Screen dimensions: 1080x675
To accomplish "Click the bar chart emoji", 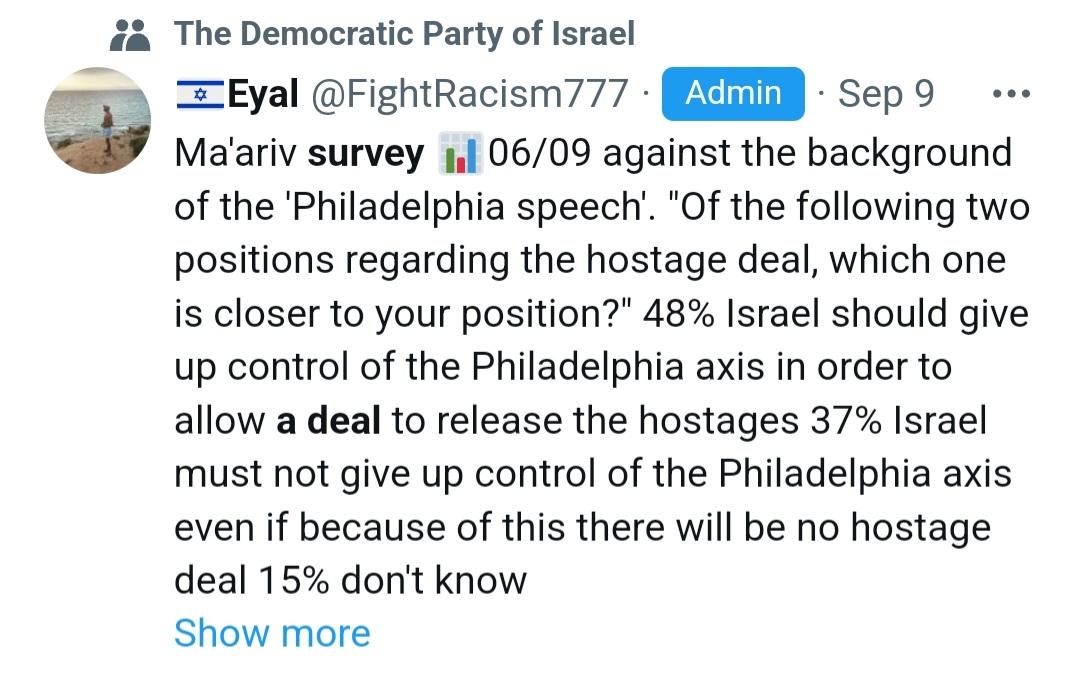I will tap(460, 153).
